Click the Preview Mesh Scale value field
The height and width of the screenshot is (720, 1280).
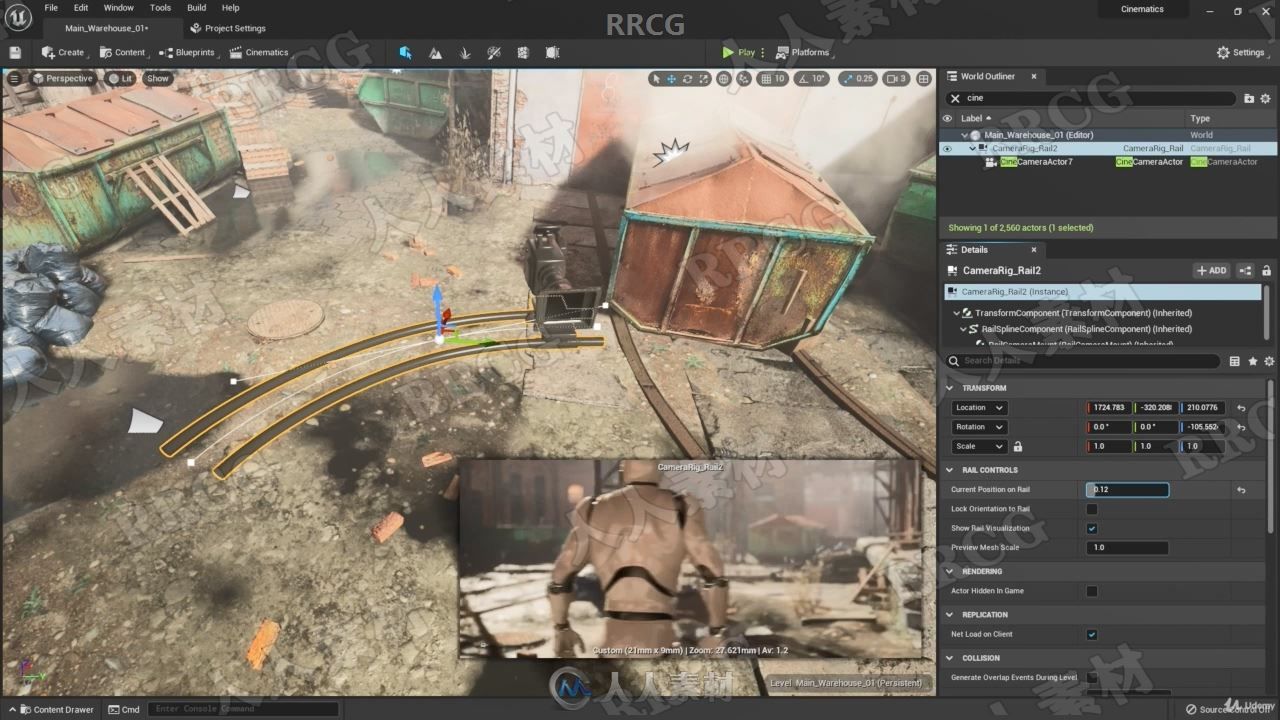click(1127, 548)
